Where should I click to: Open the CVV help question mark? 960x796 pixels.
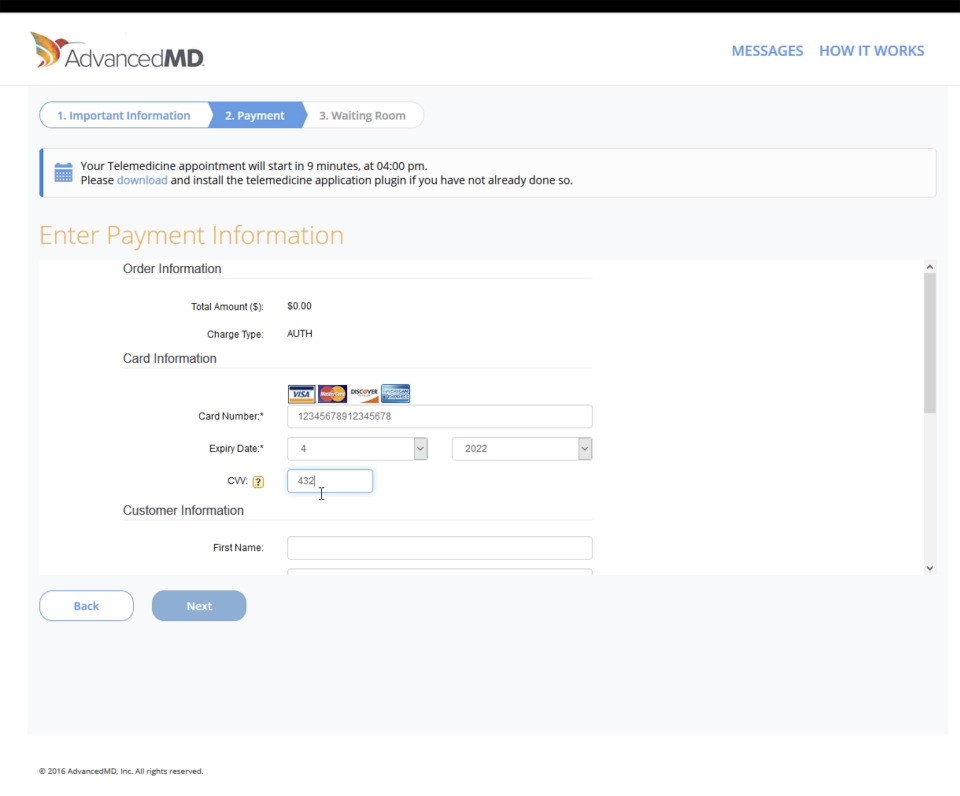[x=260, y=481]
